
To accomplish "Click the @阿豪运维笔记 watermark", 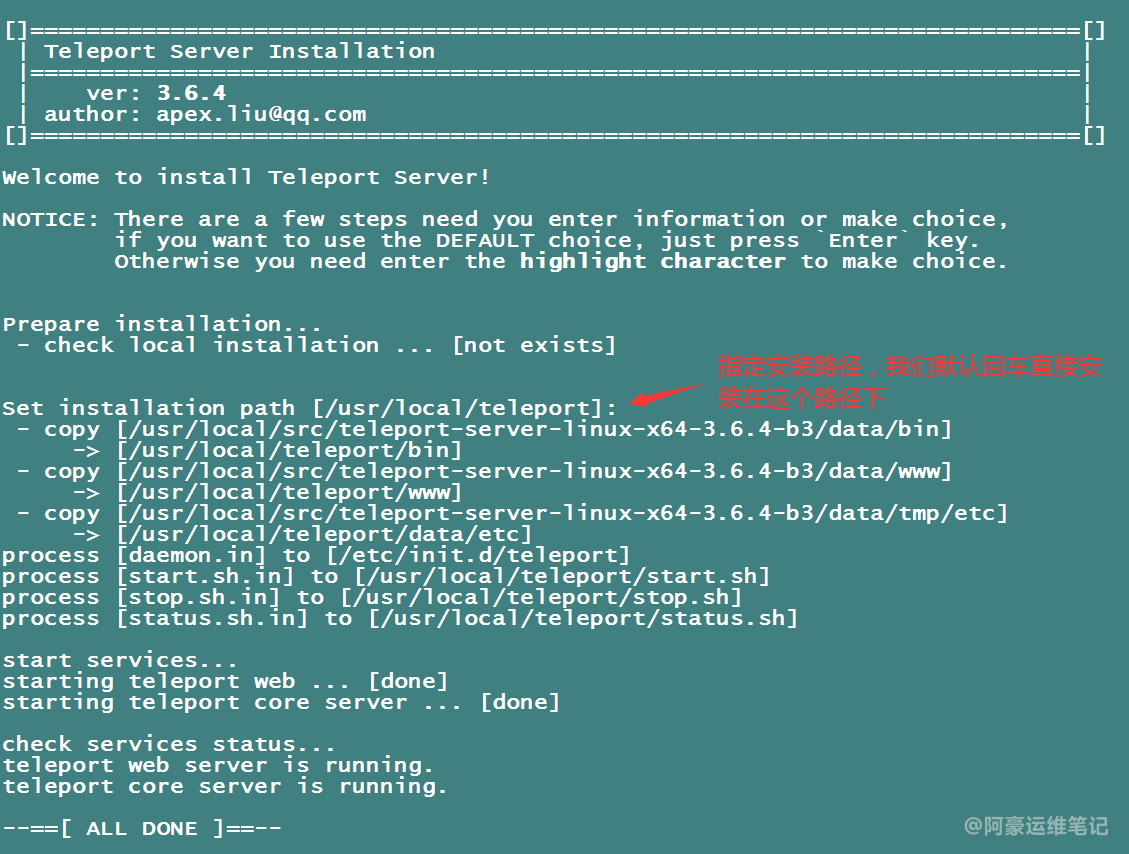I will click(x=1036, y=826).
